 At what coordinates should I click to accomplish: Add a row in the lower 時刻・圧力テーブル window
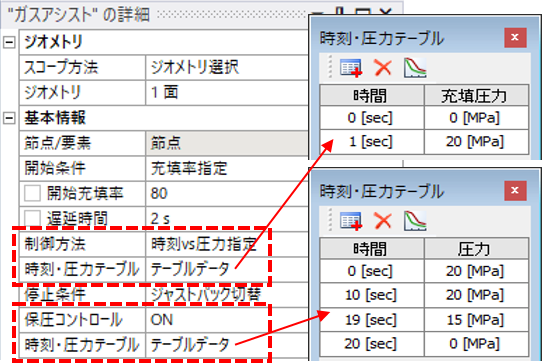[351, 221]
